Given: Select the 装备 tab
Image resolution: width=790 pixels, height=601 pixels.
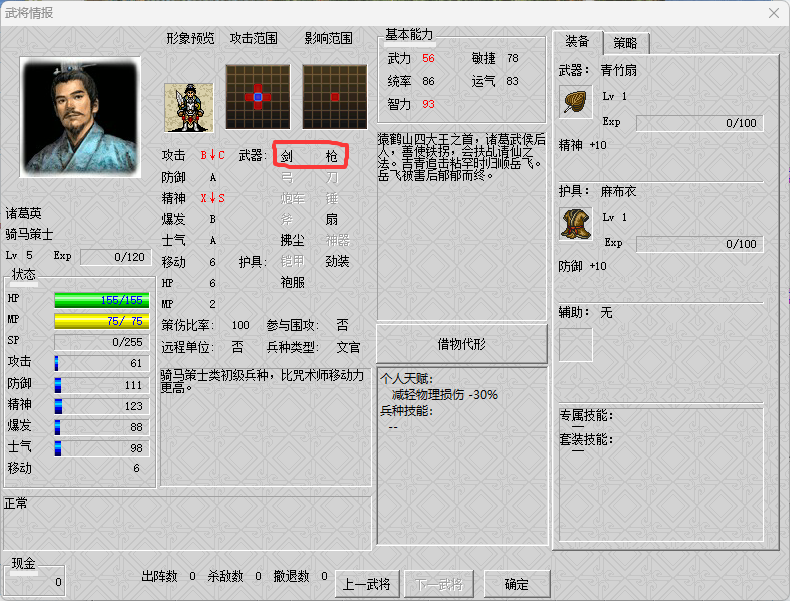Looking at the screenshot, I should [x=577, y=41].
